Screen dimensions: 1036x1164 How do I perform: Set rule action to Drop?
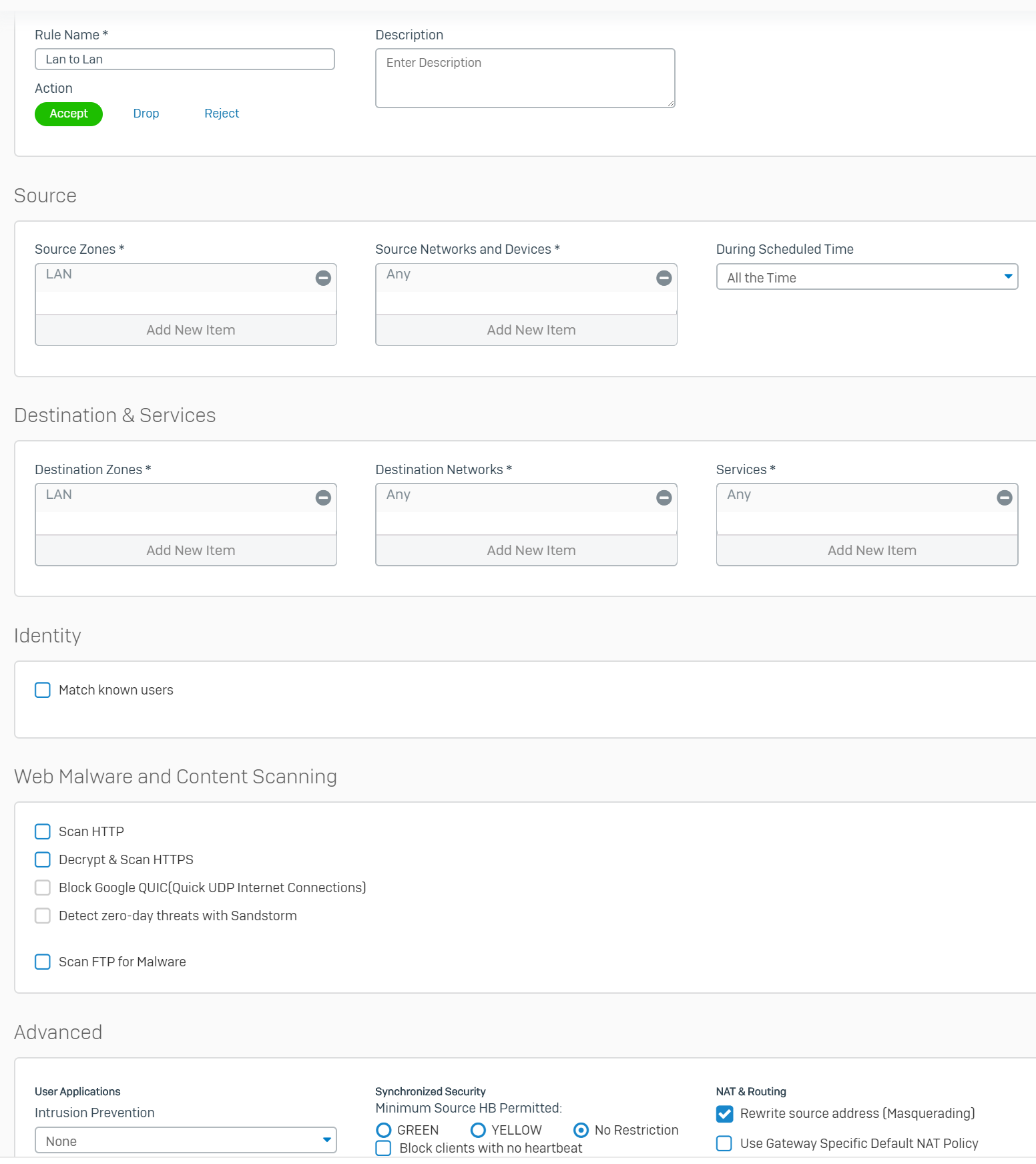point(146,114)
